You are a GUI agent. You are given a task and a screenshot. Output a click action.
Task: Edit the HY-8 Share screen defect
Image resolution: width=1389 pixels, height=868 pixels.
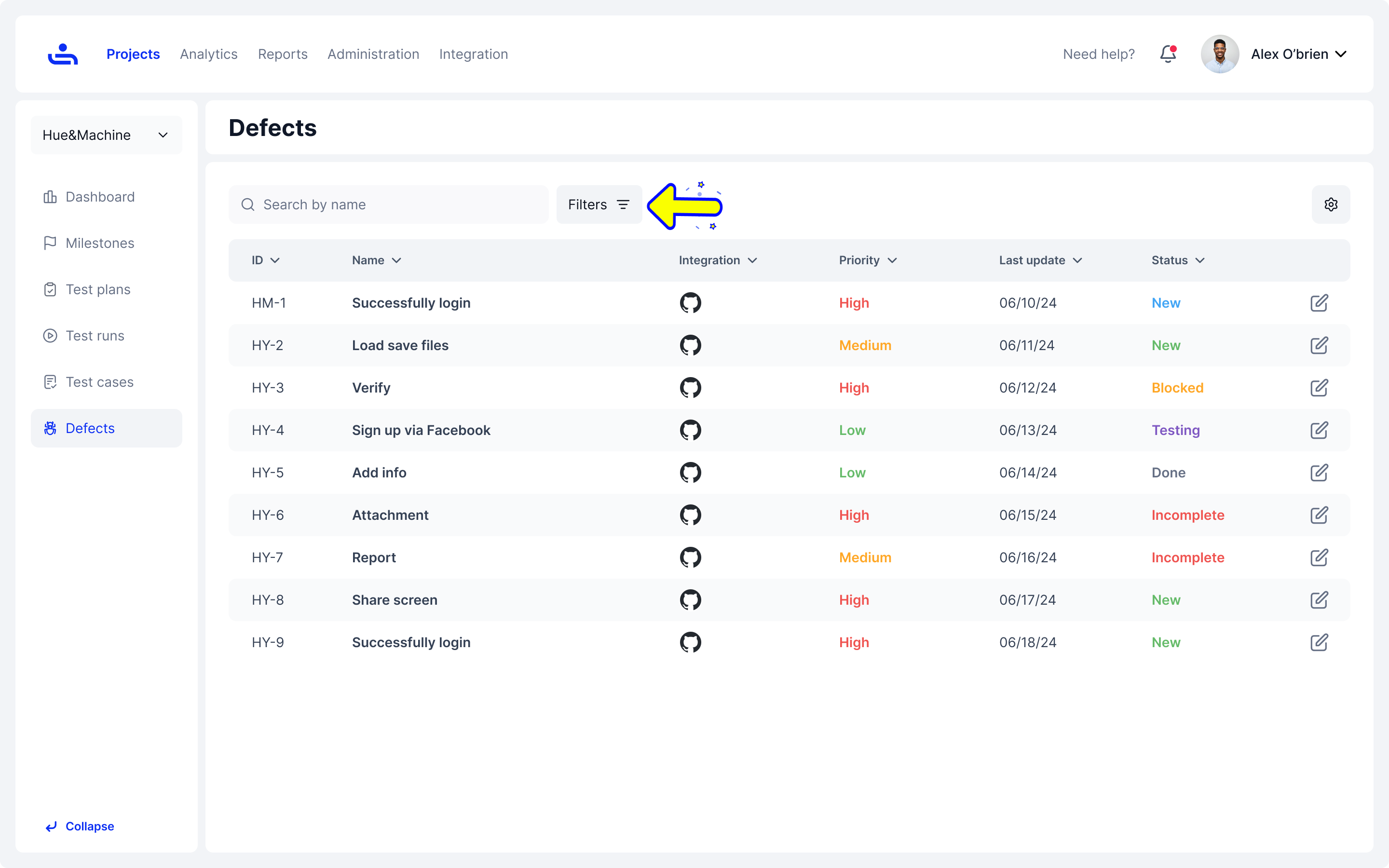[1319, 600]
